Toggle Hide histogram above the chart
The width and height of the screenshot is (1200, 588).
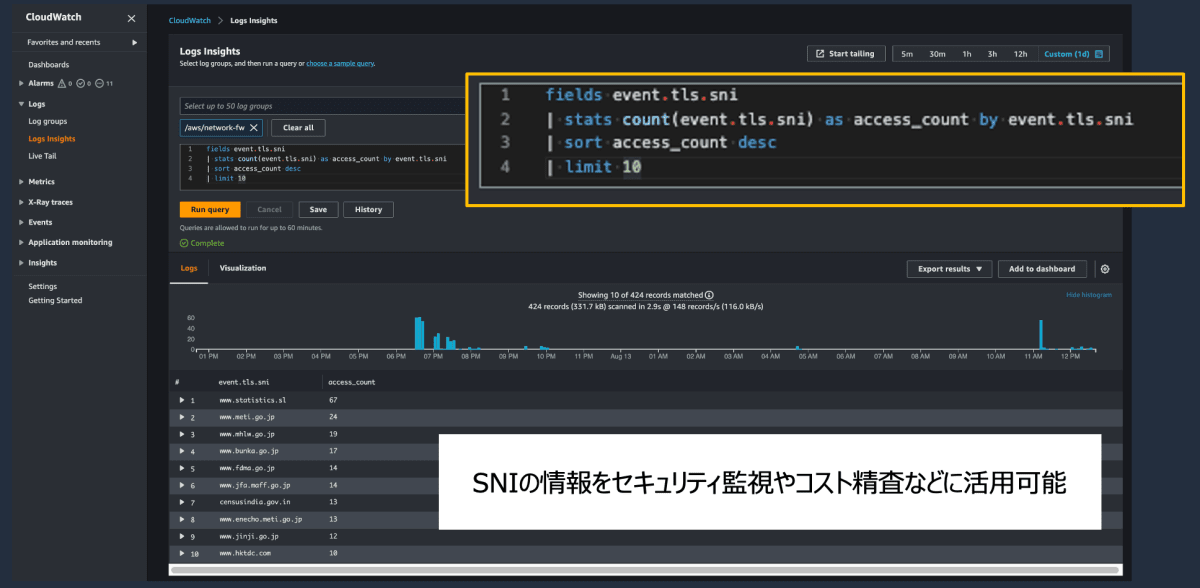(x=1087, y=294)
